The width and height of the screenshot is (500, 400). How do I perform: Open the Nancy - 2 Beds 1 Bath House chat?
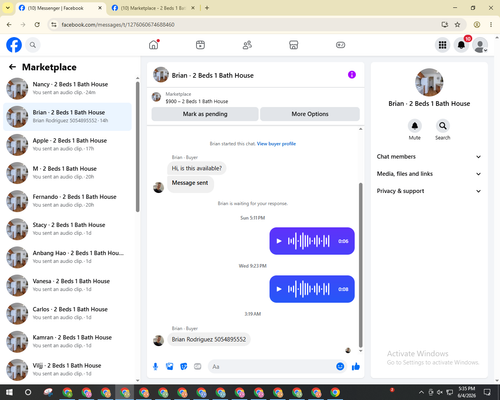click(67, 89)
